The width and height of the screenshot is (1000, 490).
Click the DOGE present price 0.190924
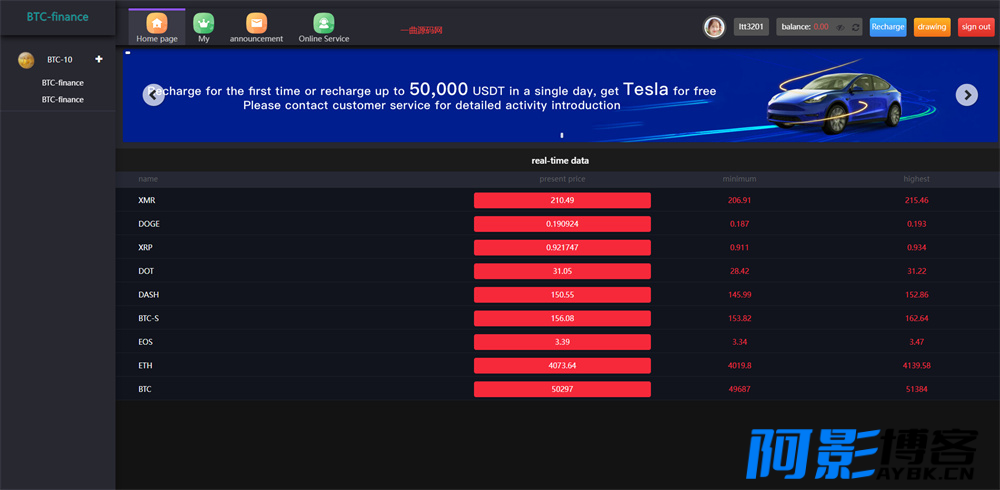tap(562, 224)
